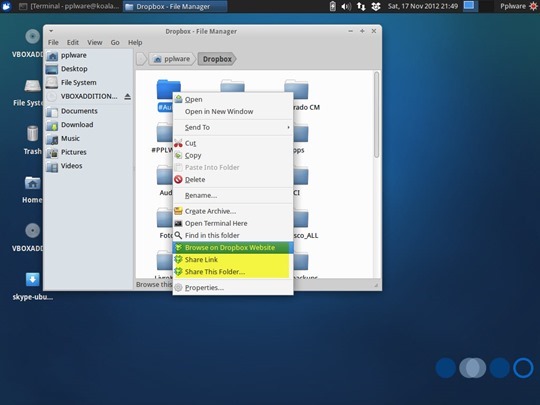Click Browse on Dropbox Website
This screenshot has height=405, width=540.
pyautogui.click(x=233, y=248)
